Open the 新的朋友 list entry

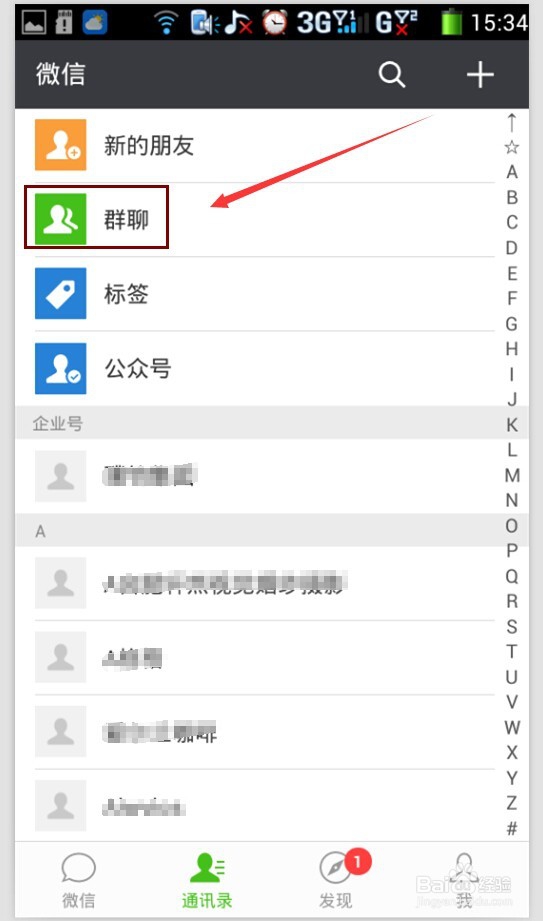click(255, 145)
